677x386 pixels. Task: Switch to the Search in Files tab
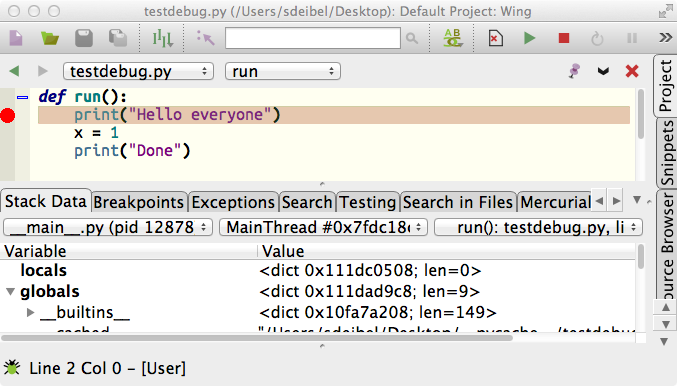(x=458, y=202)
